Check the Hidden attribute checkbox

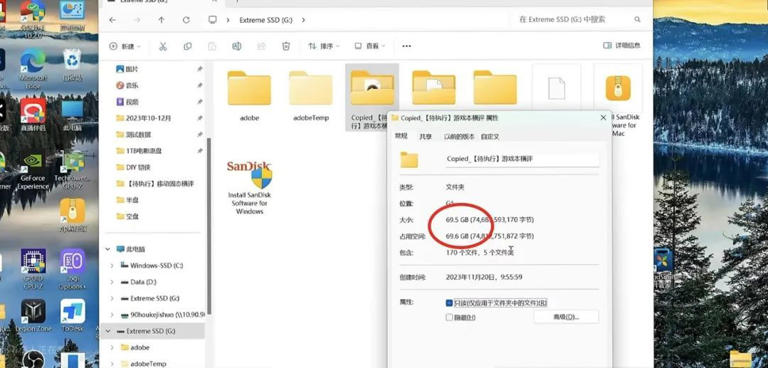point(449,318)
